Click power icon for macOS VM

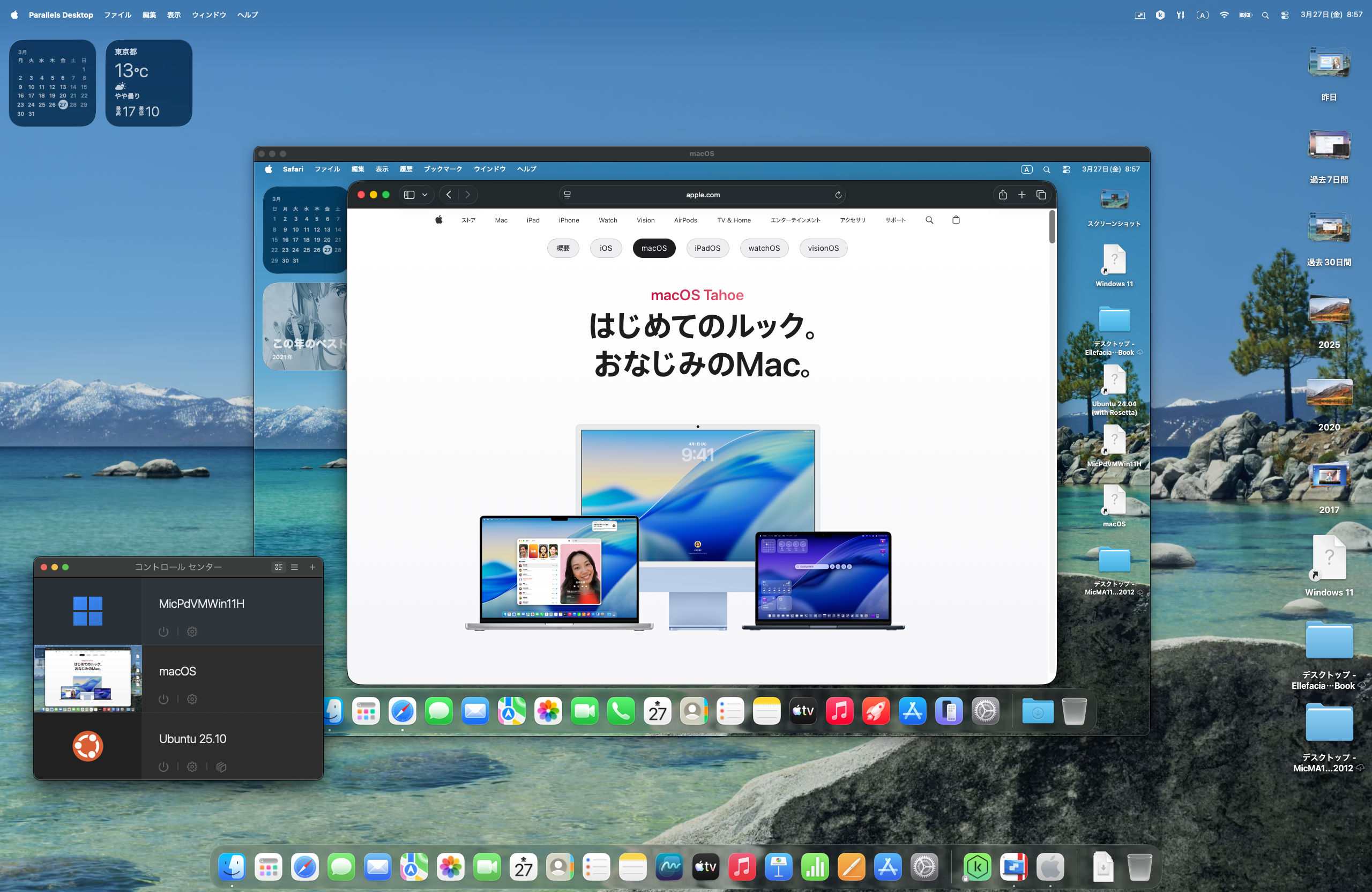(x=163, y=699)
